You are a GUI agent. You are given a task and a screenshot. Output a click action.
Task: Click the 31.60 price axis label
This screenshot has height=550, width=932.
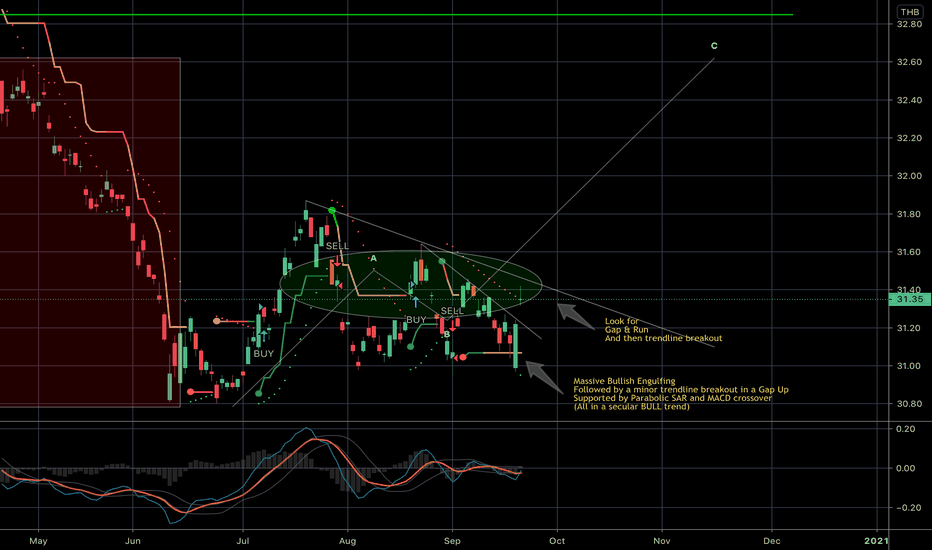coord(909,252)
